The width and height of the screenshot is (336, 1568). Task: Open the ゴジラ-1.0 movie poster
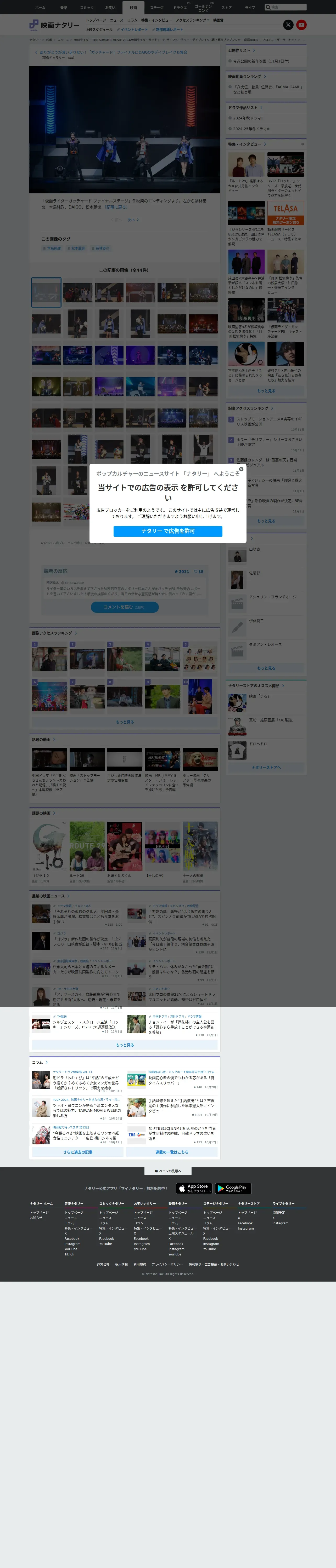[x=49, y=846]
